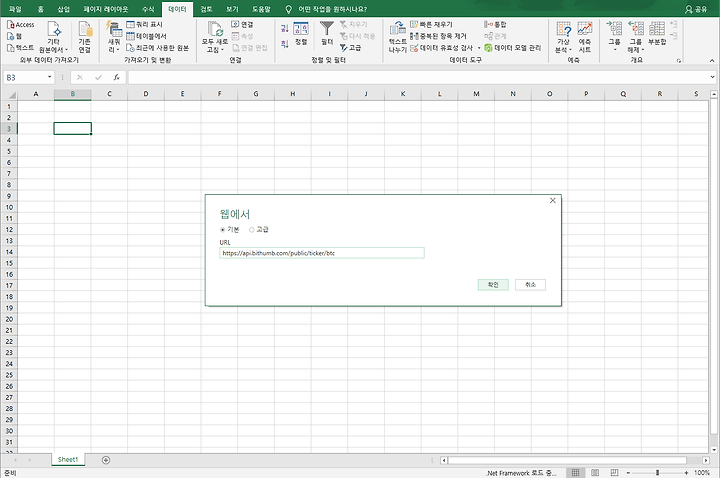
Task: Click 데이터 유효성 검사 data validation
Action: (x=442, y=48)
